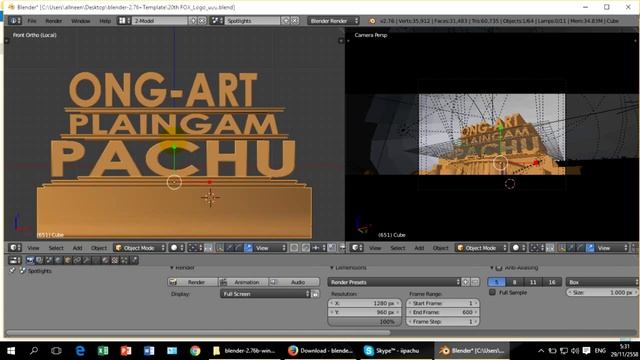Viewport: 640px width, 360px height.
Task: Open the Render Presets dropdown
Action: [x=394, y=282]
